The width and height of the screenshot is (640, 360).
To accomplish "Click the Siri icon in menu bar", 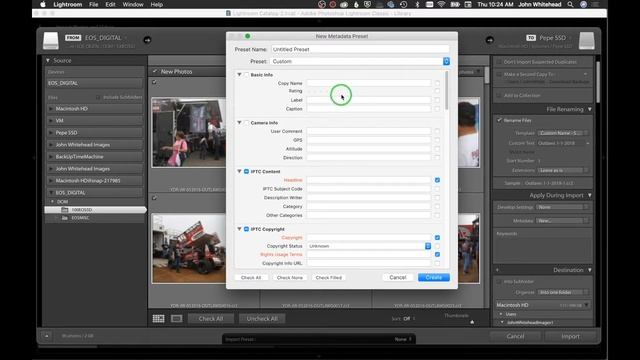I will [583, 4].
